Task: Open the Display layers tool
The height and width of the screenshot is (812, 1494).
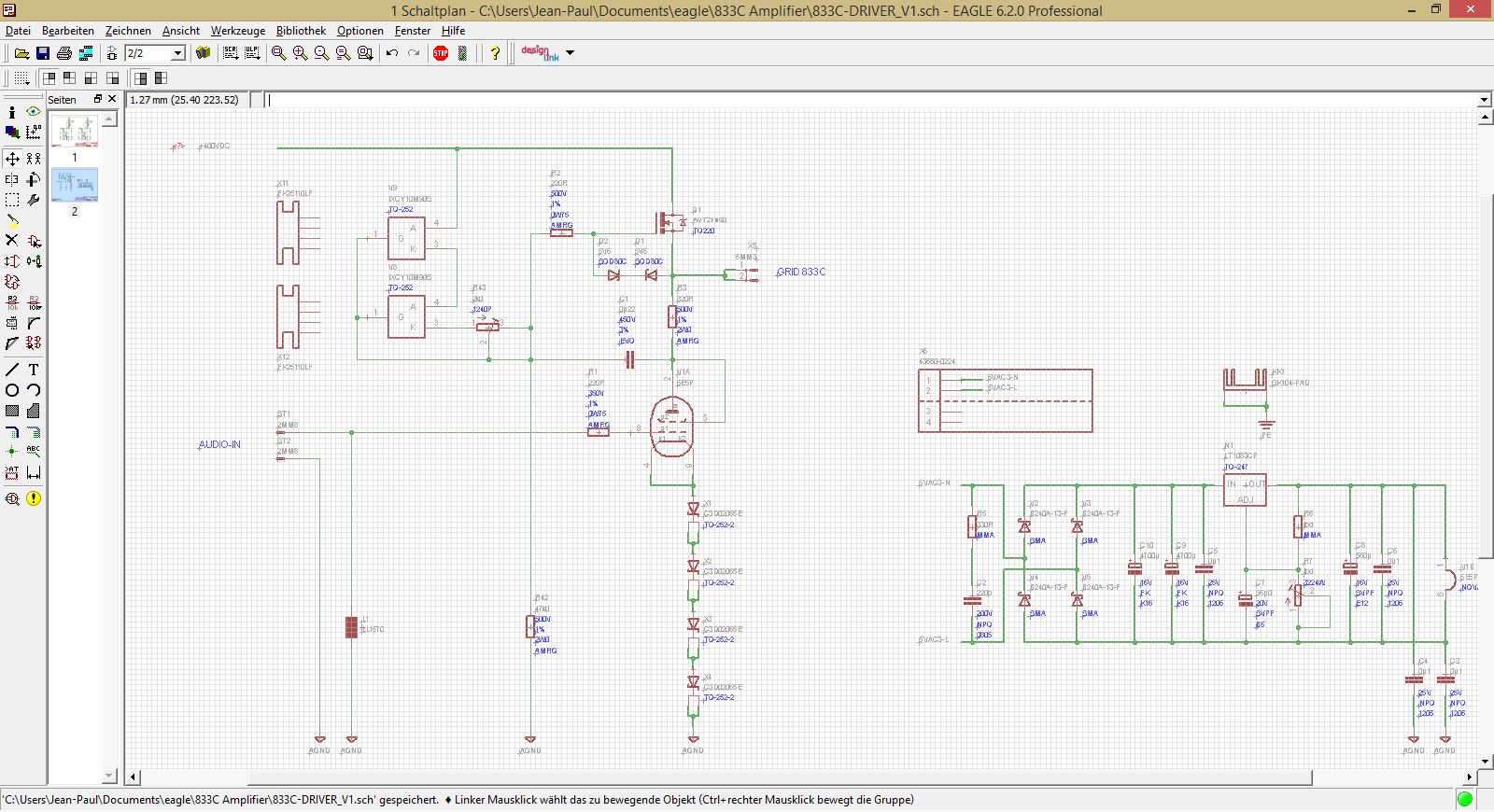Action: (x=12, y=133)
